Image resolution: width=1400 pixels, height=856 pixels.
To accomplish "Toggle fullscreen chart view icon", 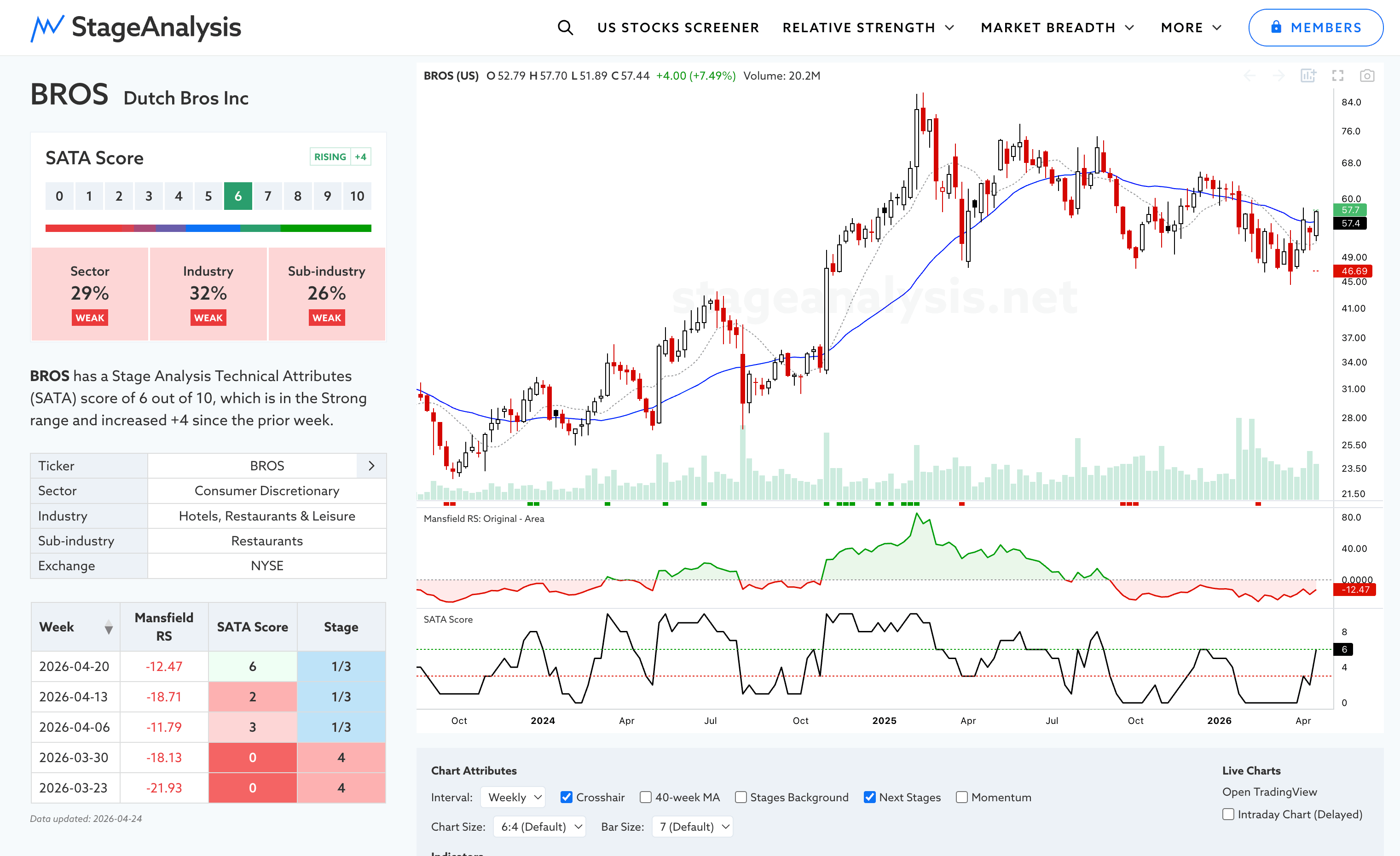I will point(1337,75).
